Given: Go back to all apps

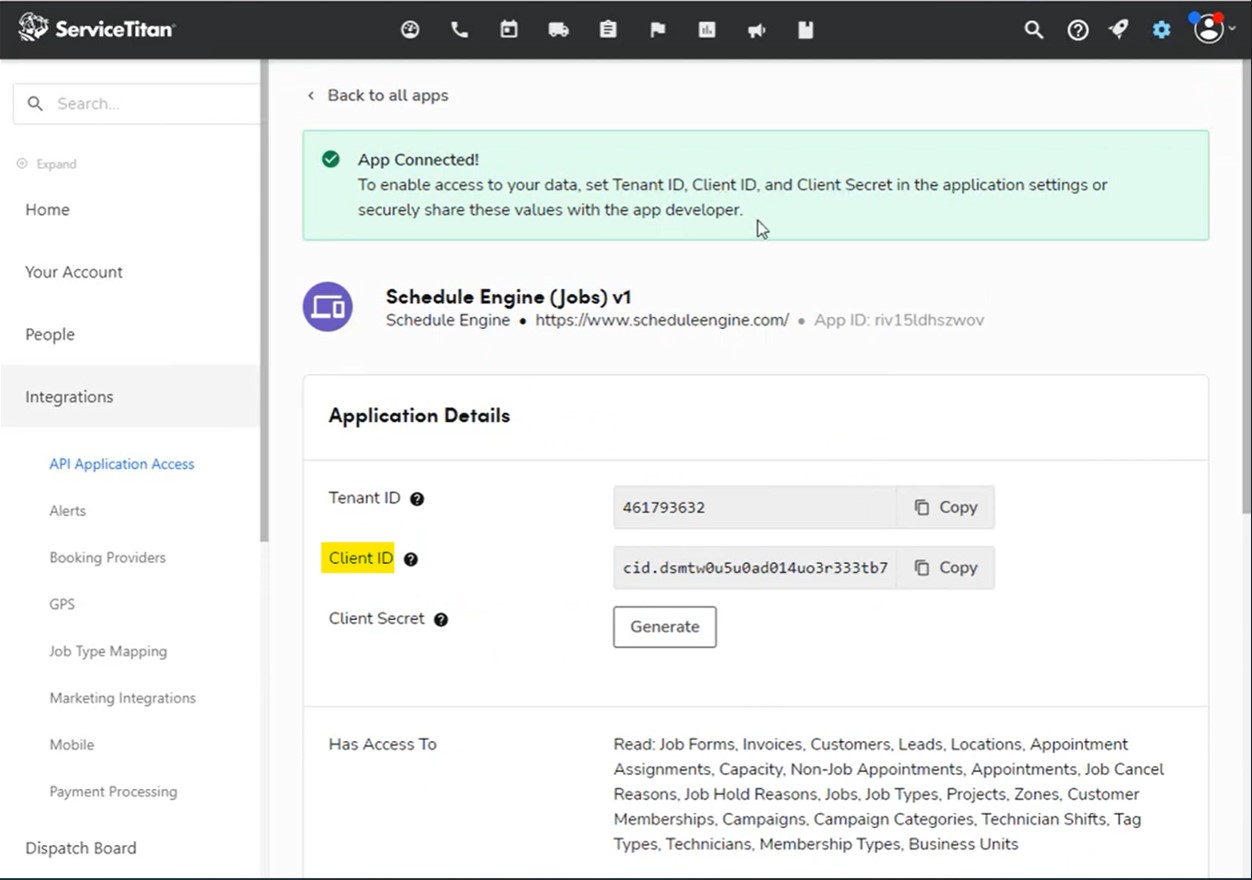Looking at the screenshot, I should pos(378,95).
